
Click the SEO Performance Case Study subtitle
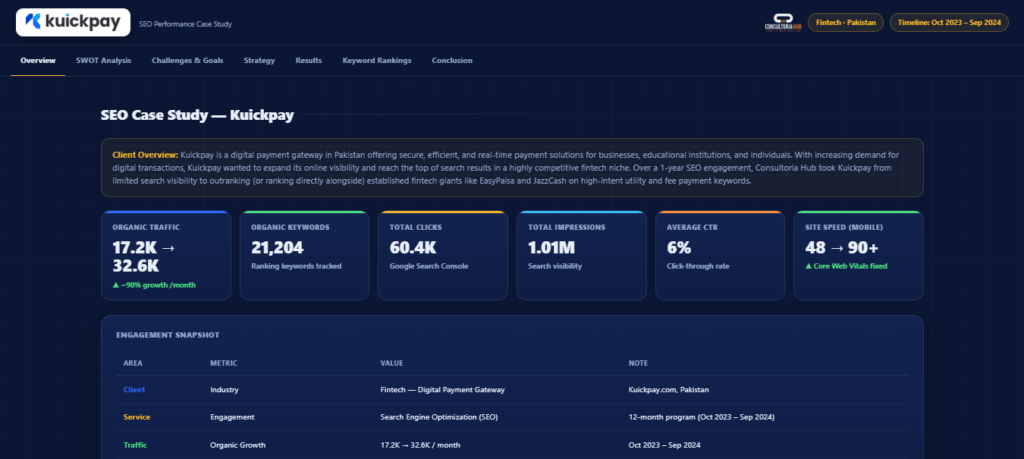click(185, 24)
